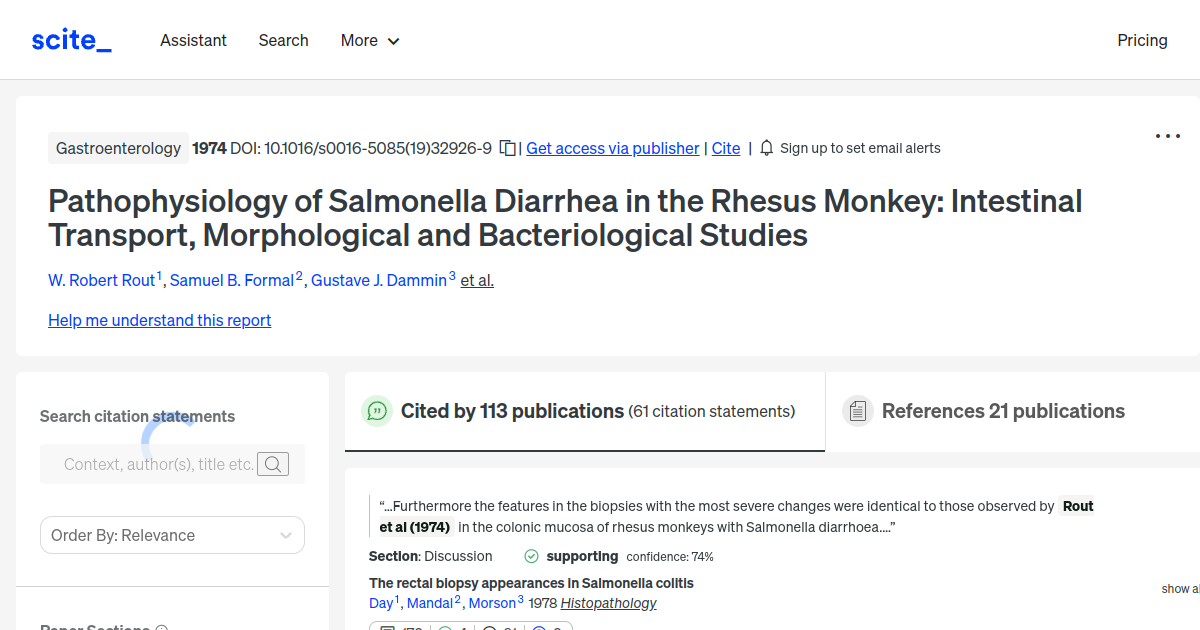Open the three-dot overflow menu
Image resolution: width=1200 pixels, height=630 pixels.
coord(1167,136)
